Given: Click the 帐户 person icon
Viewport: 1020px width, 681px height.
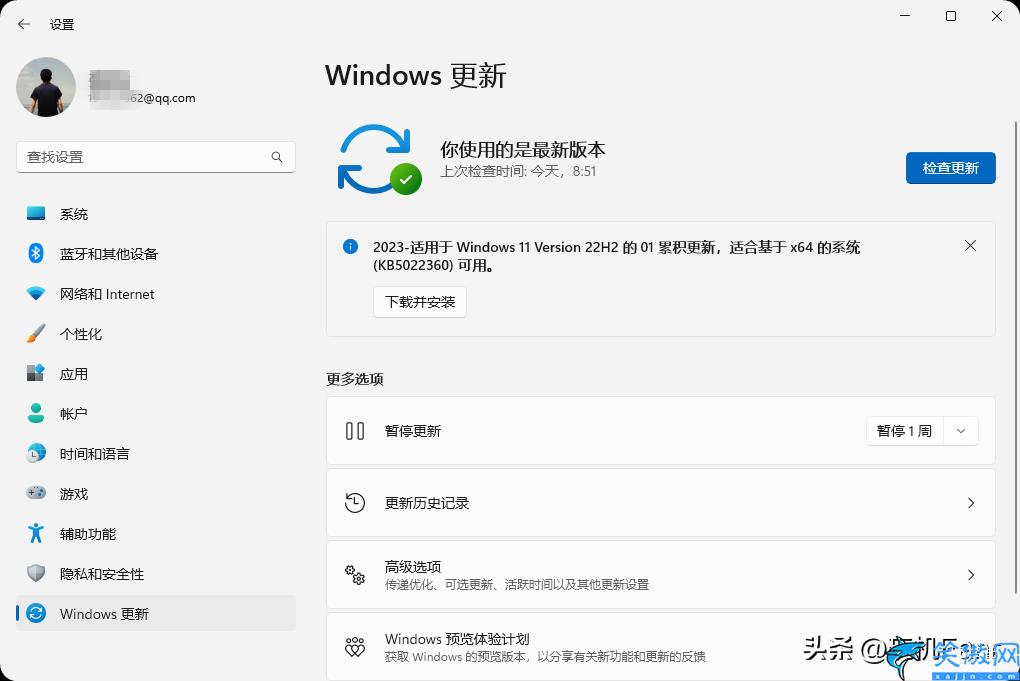Looking at the screenshot, I should click(x=36, y=413).
